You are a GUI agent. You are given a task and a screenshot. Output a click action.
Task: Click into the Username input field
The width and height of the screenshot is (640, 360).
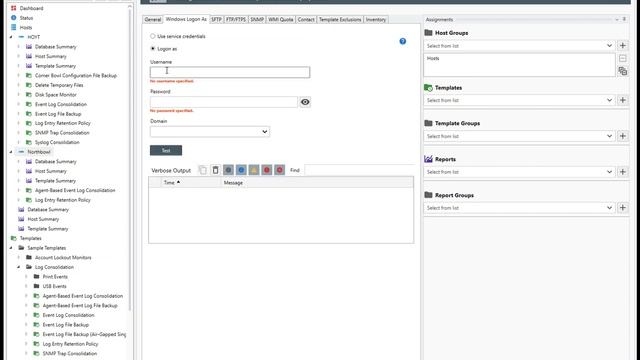[x=230, y=72]
